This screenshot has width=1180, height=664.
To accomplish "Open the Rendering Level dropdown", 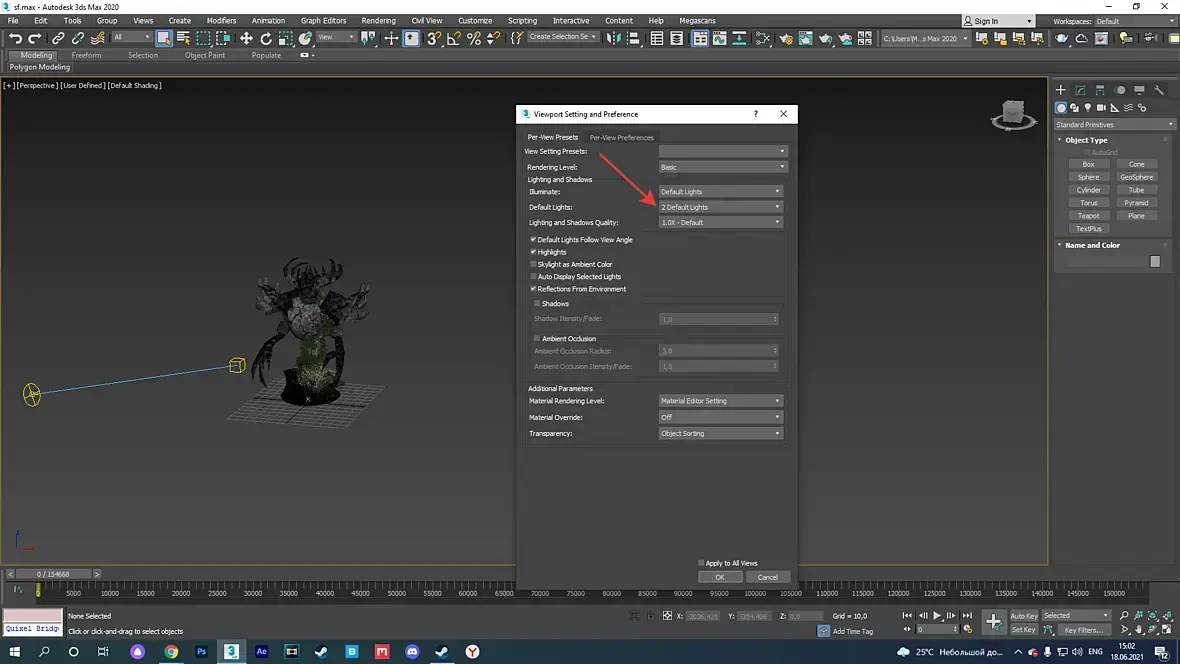I will (x=720, y=167).
